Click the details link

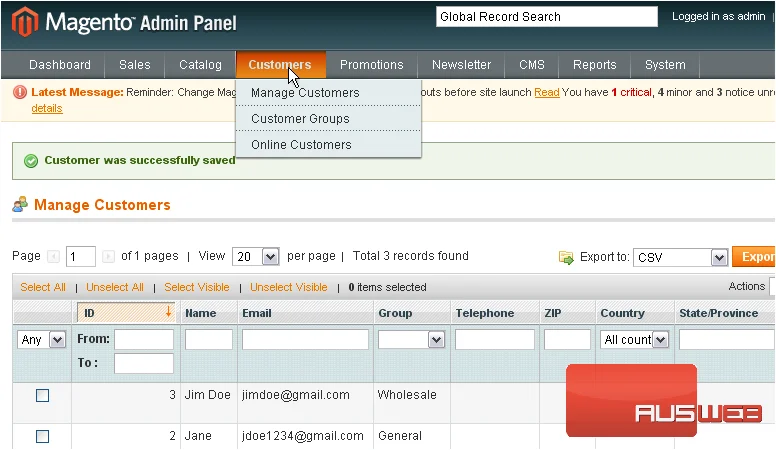click(47, 108)
